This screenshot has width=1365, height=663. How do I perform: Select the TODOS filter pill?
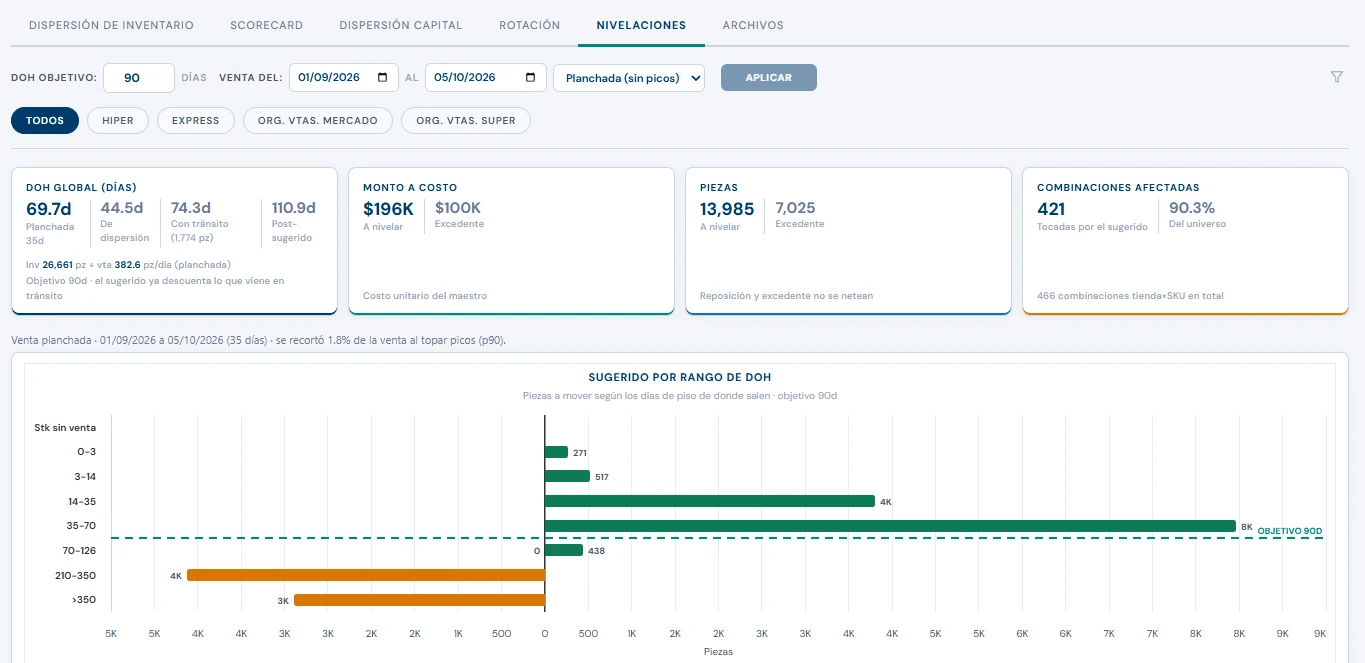click(45, 120)
